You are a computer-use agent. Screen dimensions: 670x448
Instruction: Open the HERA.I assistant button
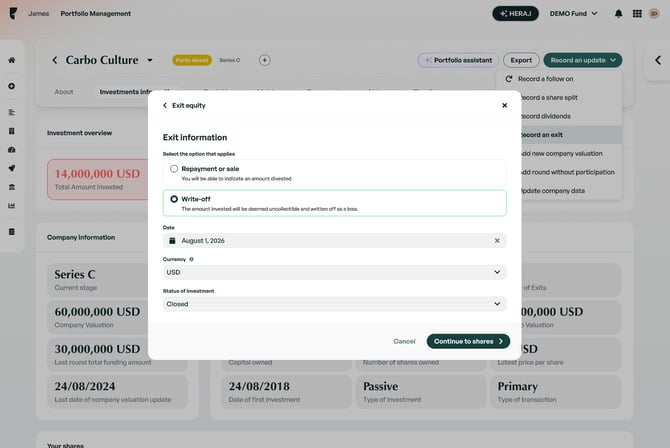pyautogui.click(x=515, y=14)
